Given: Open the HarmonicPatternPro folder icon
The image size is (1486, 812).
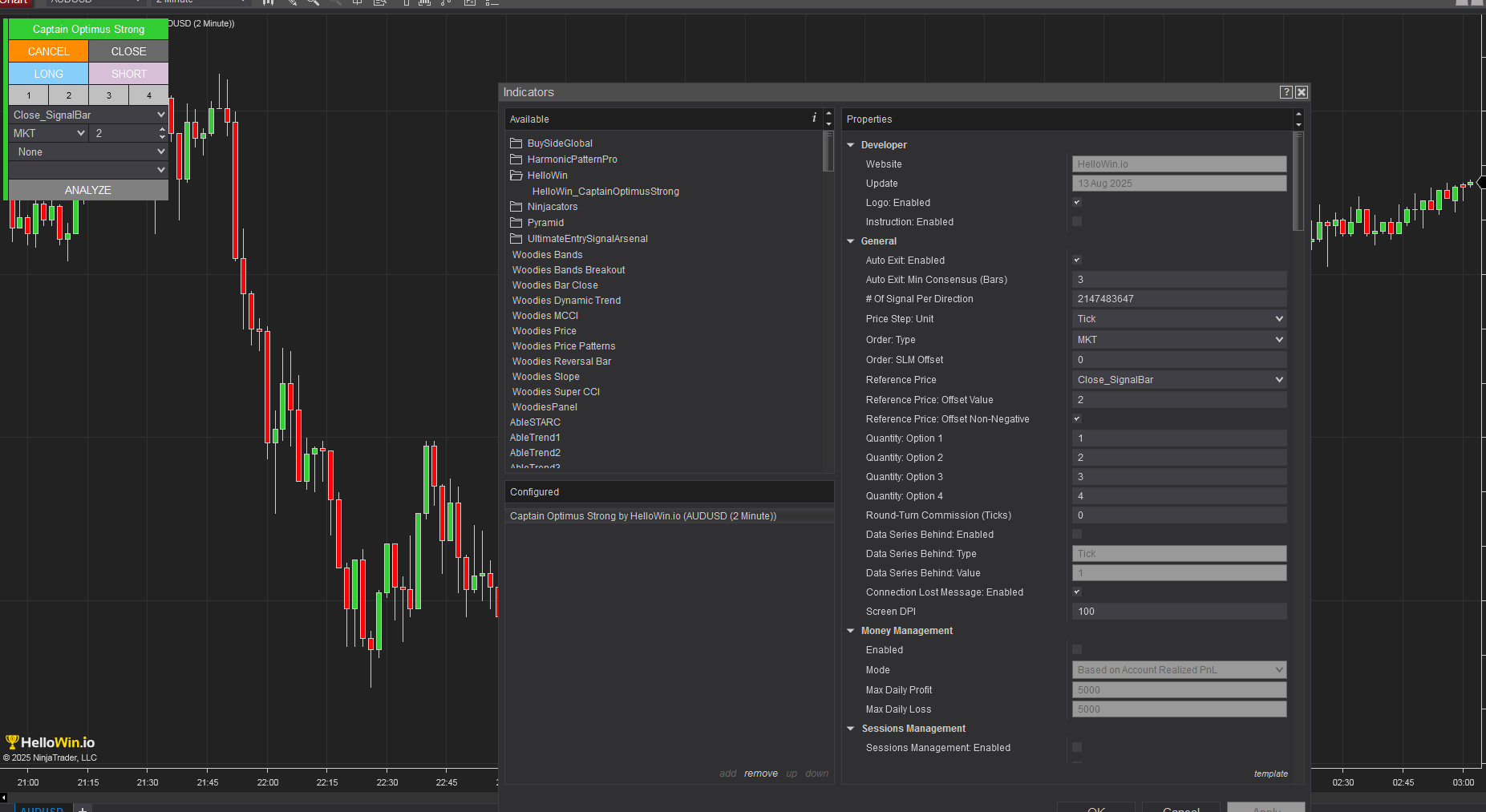Looking at the screenshot, I should pos(516,160).
